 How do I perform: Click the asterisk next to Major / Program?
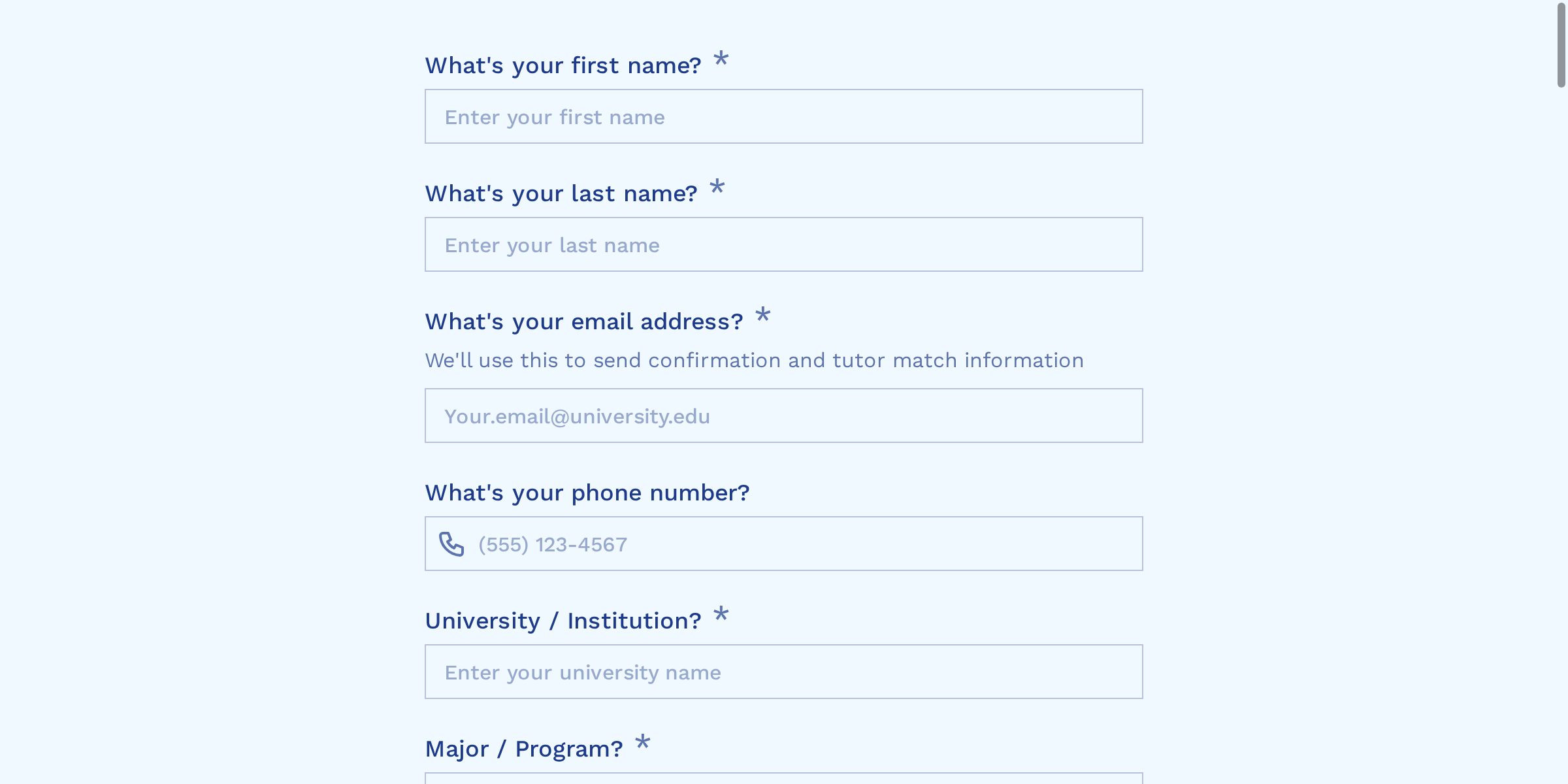[x=642, y=743]
